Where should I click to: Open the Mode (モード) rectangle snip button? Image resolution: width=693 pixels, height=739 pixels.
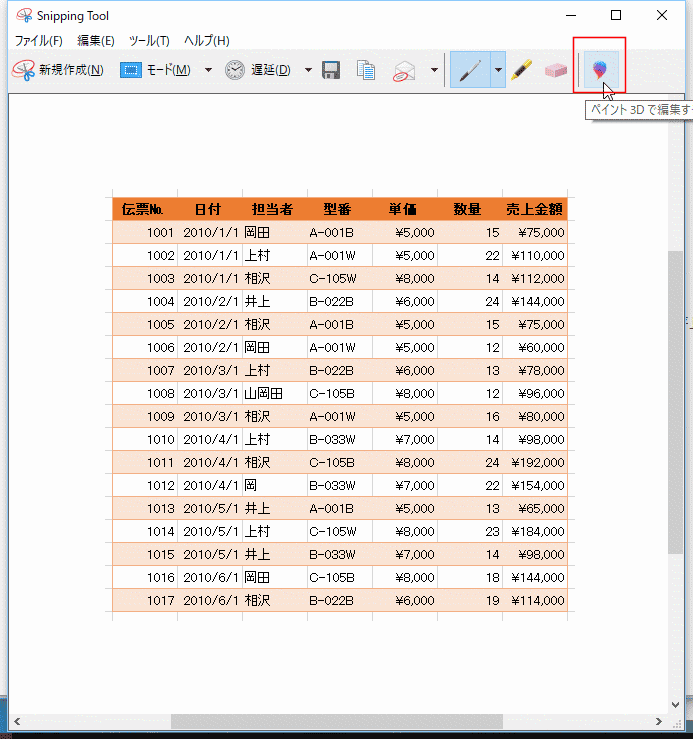click(x=156, y=70)
